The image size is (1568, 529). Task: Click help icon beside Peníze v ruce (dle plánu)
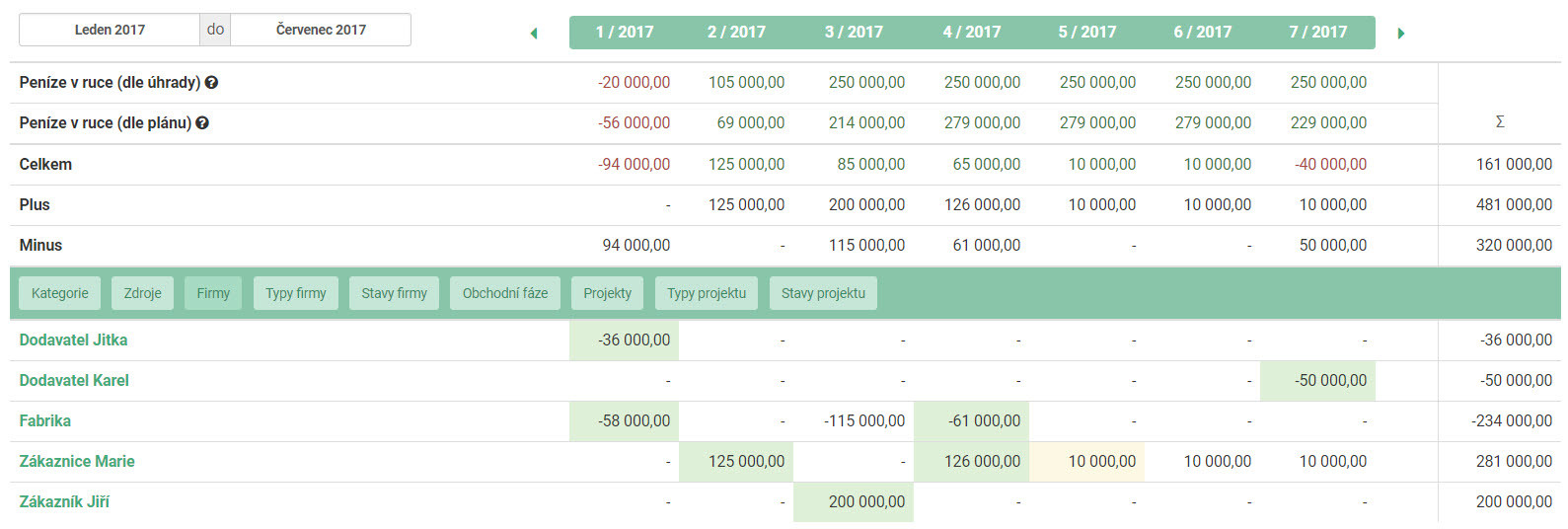pos(202,123)
